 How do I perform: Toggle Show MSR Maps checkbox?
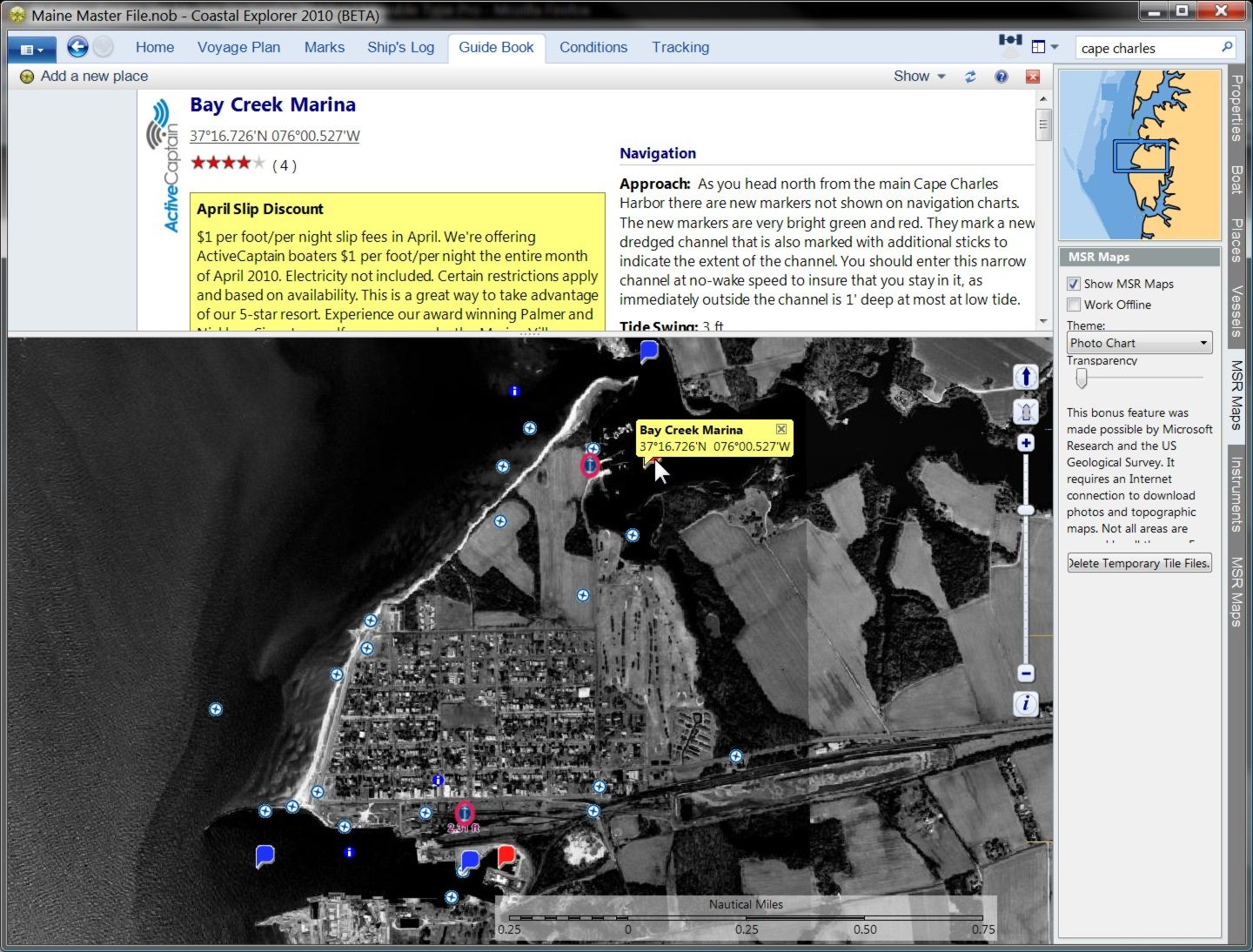(x=1074, y=284)
